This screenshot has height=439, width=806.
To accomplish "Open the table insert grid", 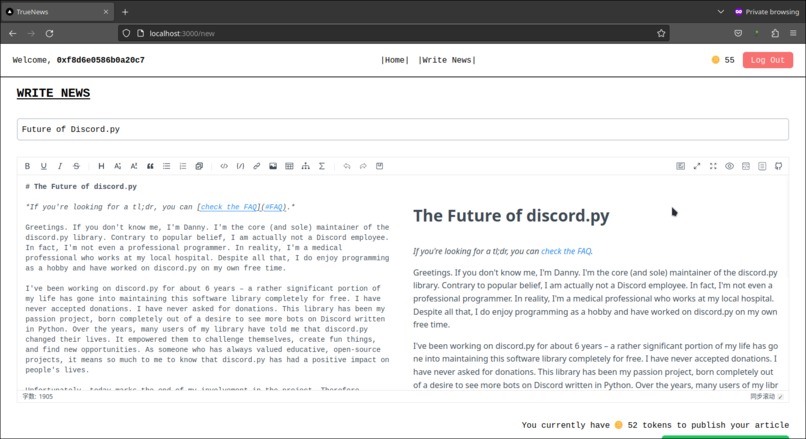I will click(289, 166).
